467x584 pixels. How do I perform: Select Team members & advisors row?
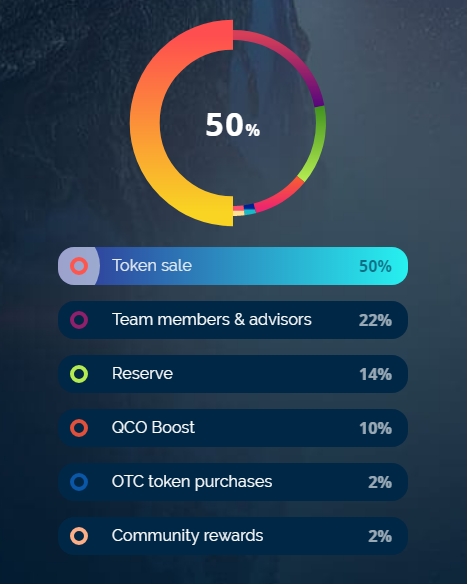tap(233, 320)
